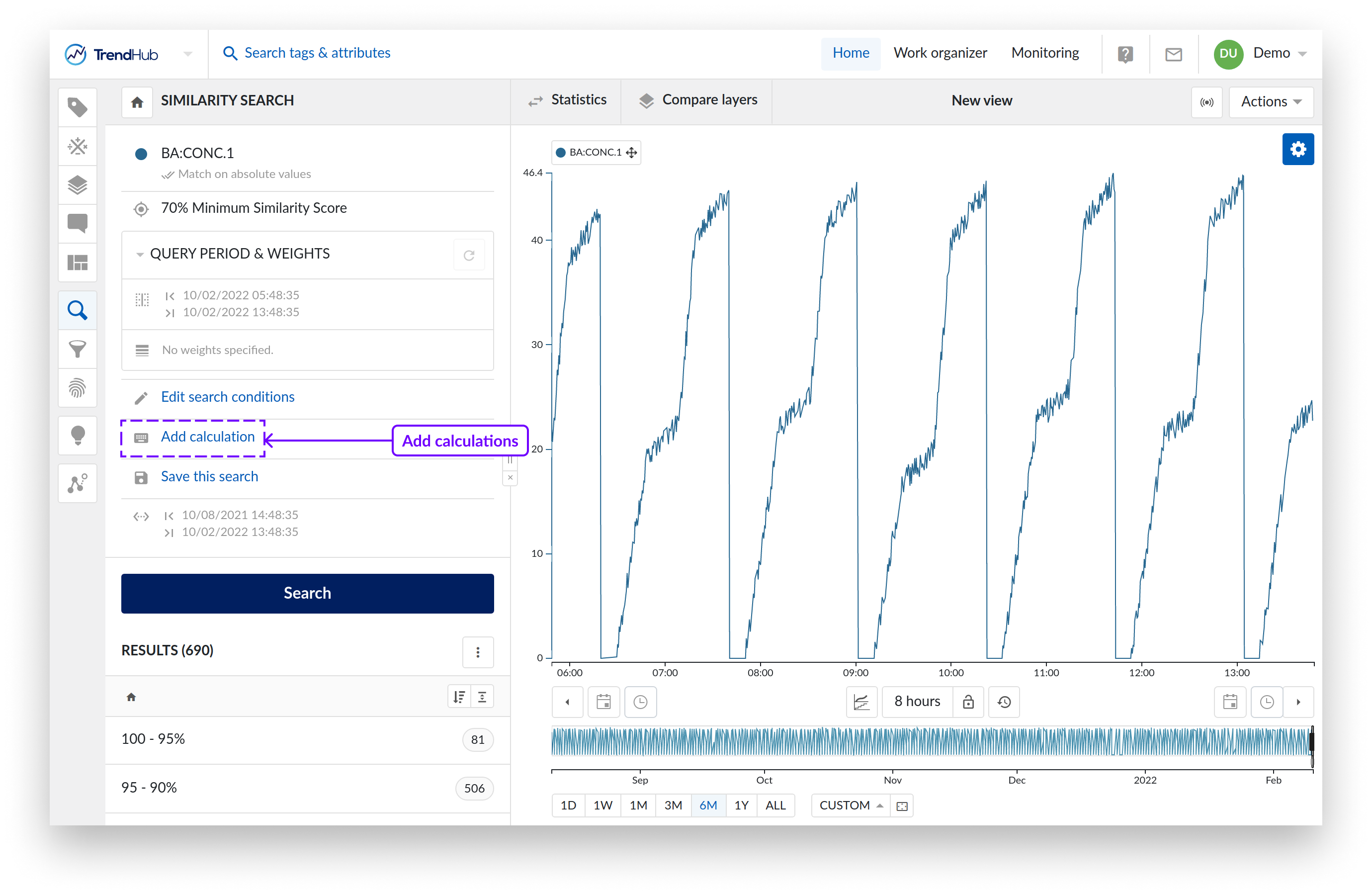
Task: Open the fingerprint sidebar icon
Action: click(77, 388)
